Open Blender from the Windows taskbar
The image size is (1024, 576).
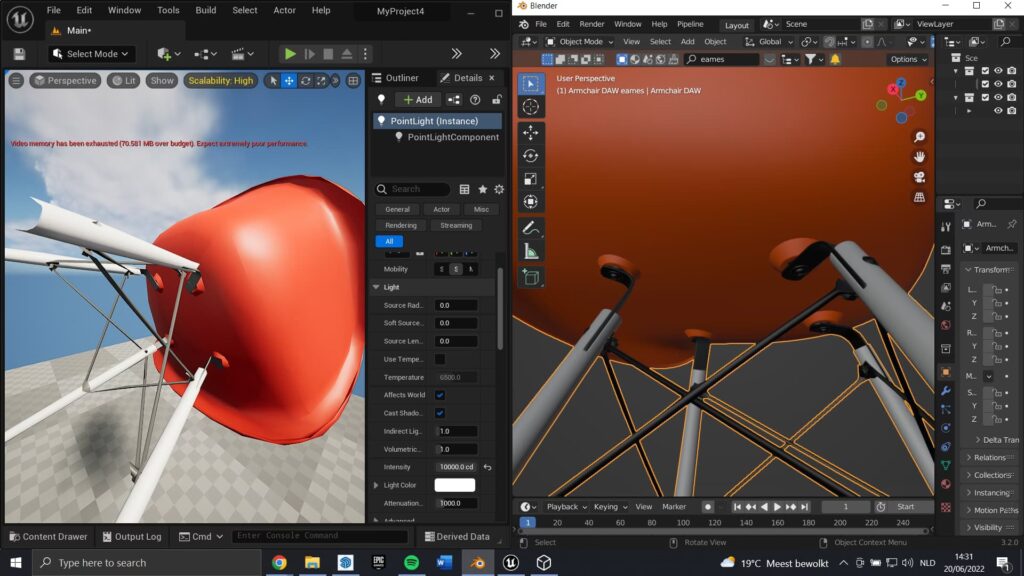[477, 562]
